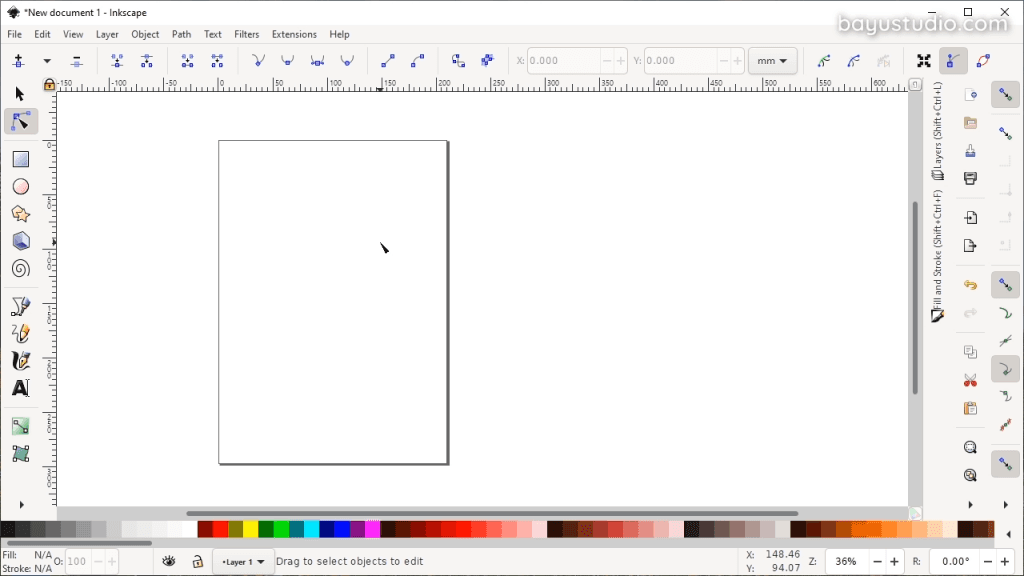
Task: Toggle layer visibility eye icon
Action: click(x=168, y=561)
